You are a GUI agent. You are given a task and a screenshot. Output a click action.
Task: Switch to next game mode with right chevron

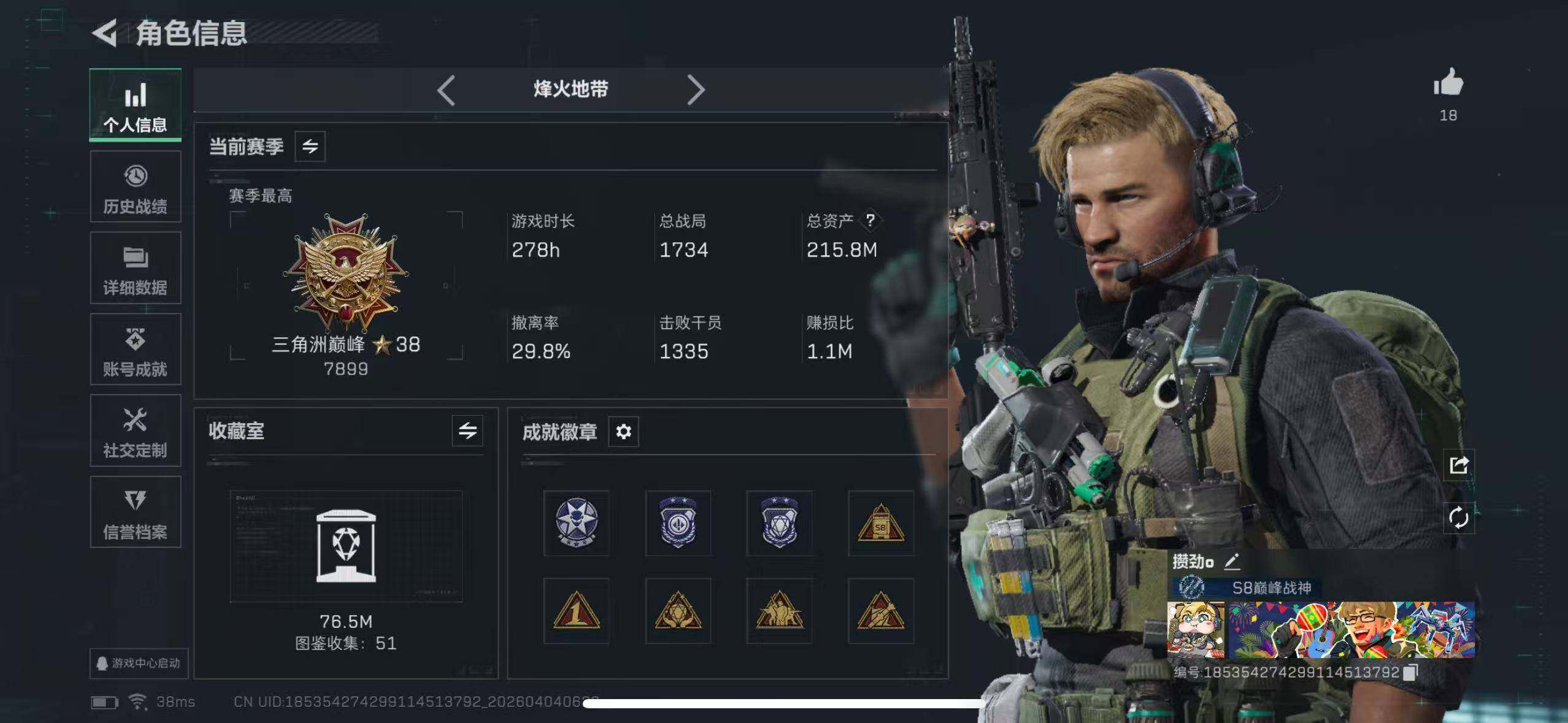point(696,90)
